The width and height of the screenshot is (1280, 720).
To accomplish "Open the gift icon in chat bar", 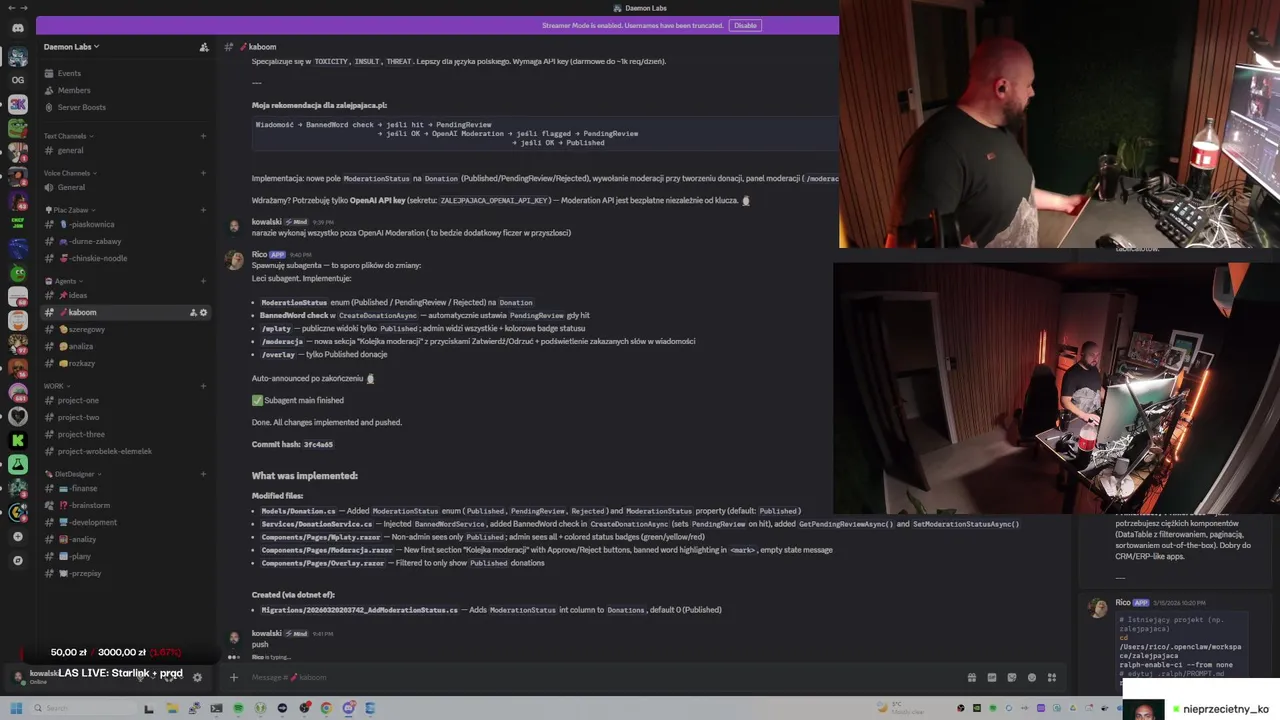I will pos(971,677).
